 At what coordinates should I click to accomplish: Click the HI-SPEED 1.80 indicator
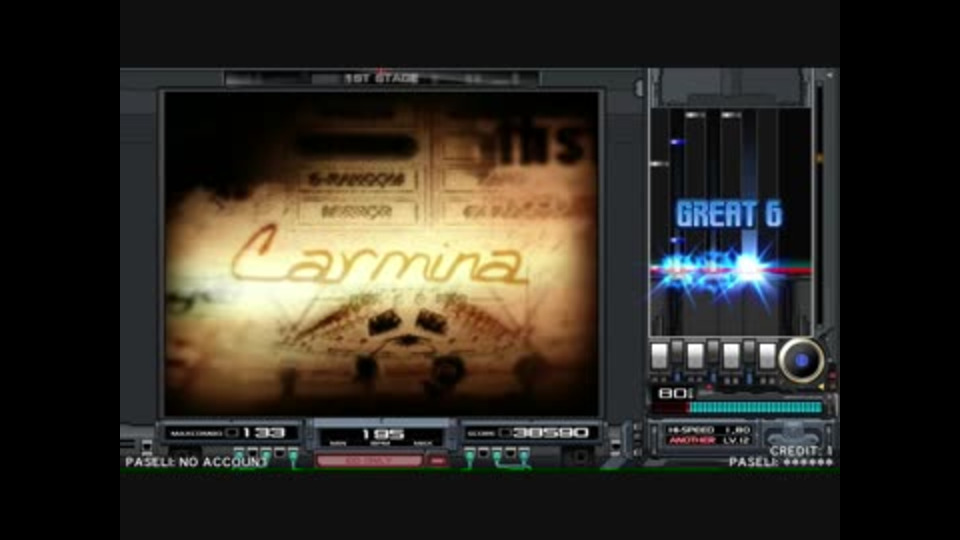tap(707, 430)
